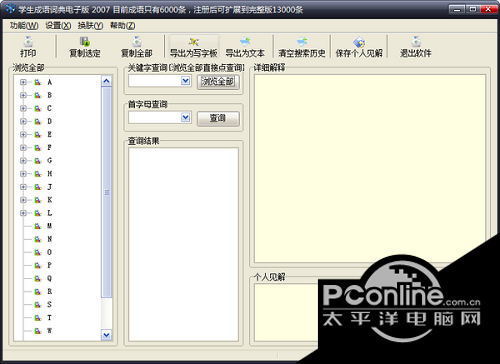
Task: Click the tree icon next to letter C
Action: pyautogui.click(x=38, y=108)
